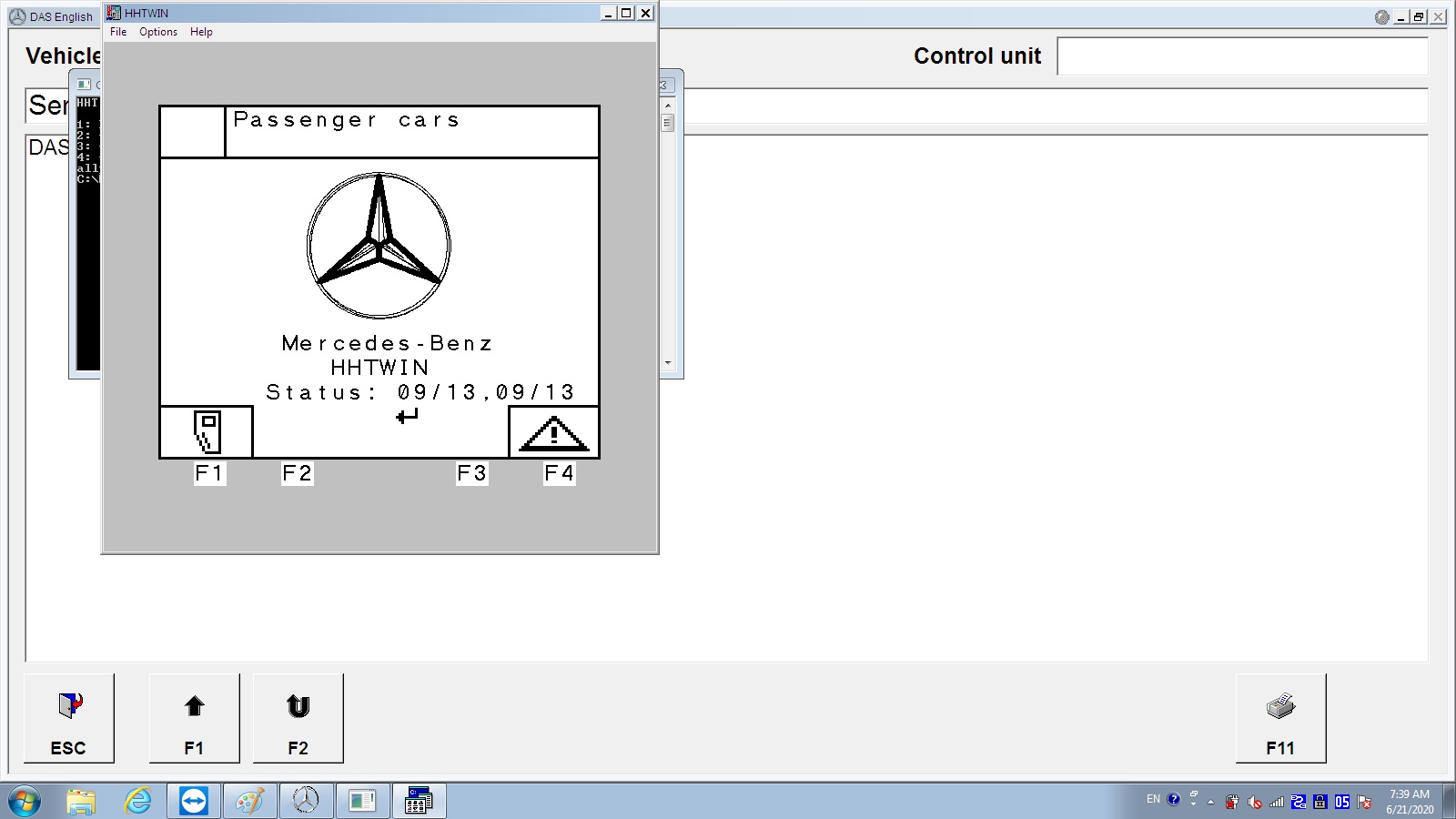1456x819 pixels.
Task: Switch to the console window taskbar item
Action: click(x=362, y=802)
